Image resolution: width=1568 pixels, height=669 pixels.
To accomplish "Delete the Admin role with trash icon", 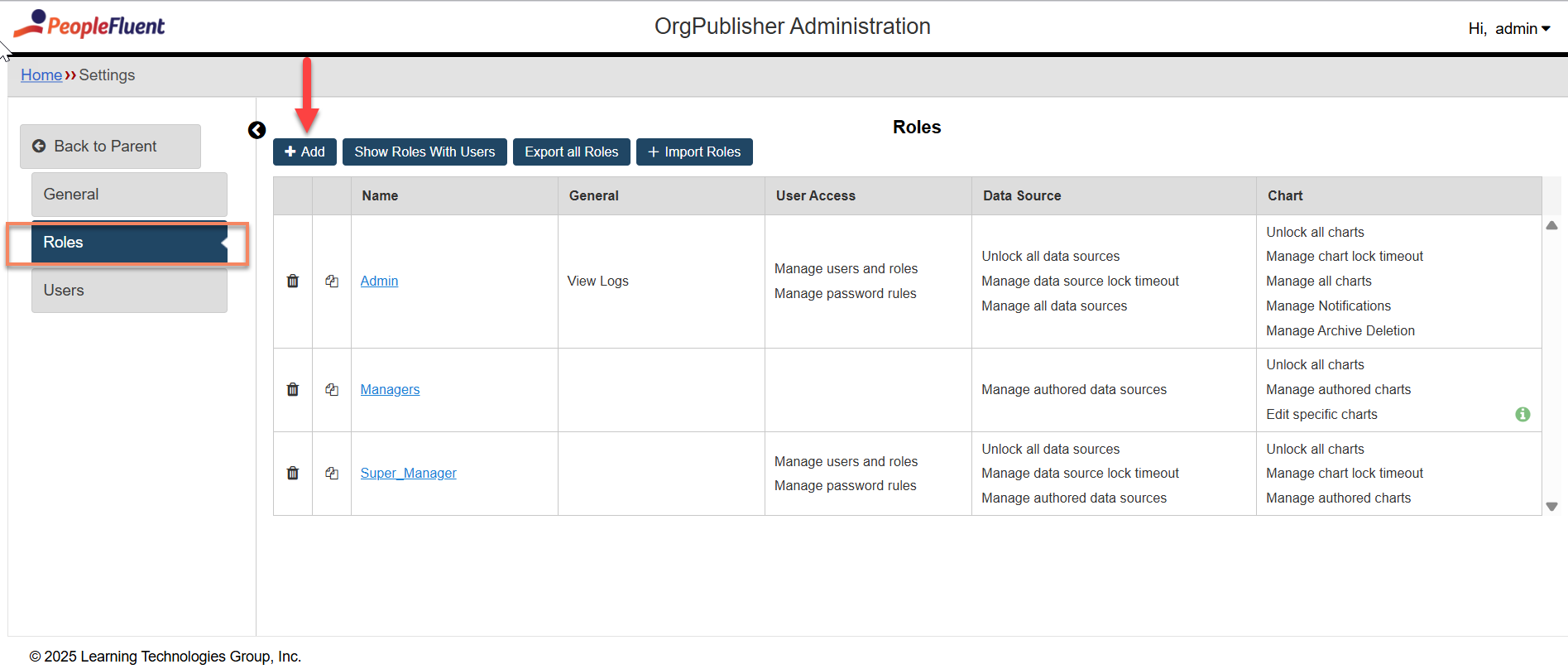I will coord(293,281).
